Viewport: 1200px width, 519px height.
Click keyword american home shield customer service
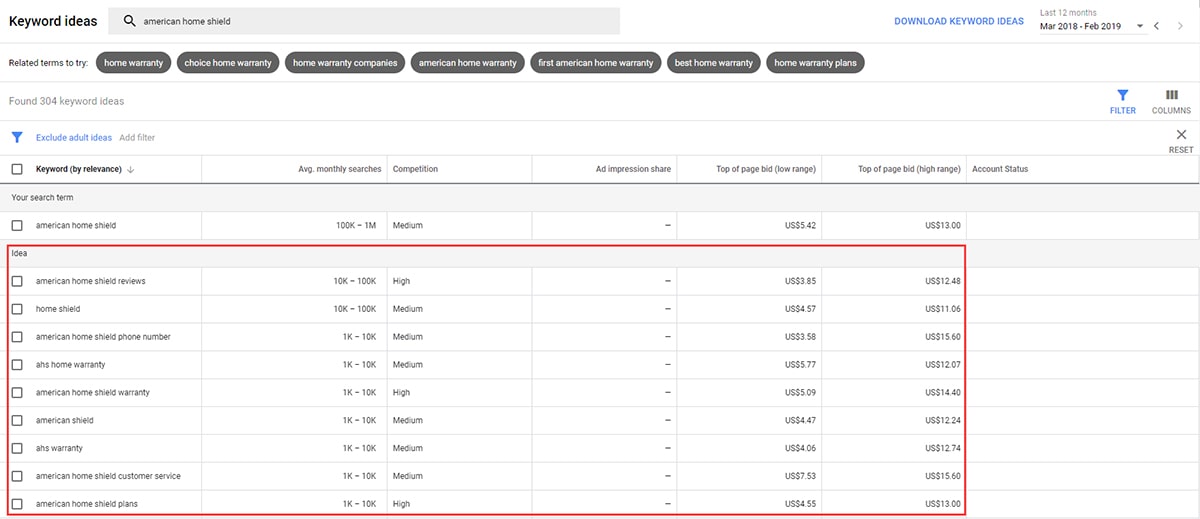click(108, 476)
